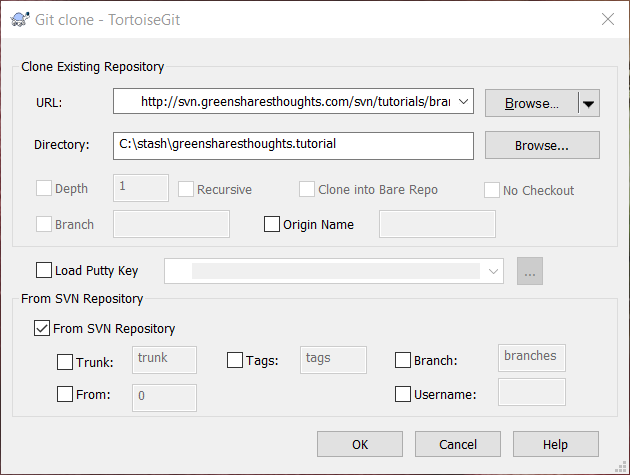Click the branches text field

[532, 358]
